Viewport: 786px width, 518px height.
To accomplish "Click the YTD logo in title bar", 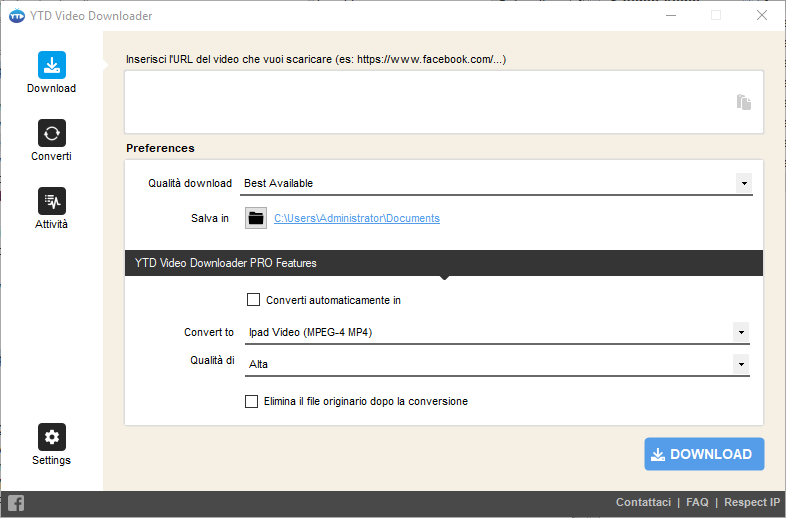I will (17, 16).
